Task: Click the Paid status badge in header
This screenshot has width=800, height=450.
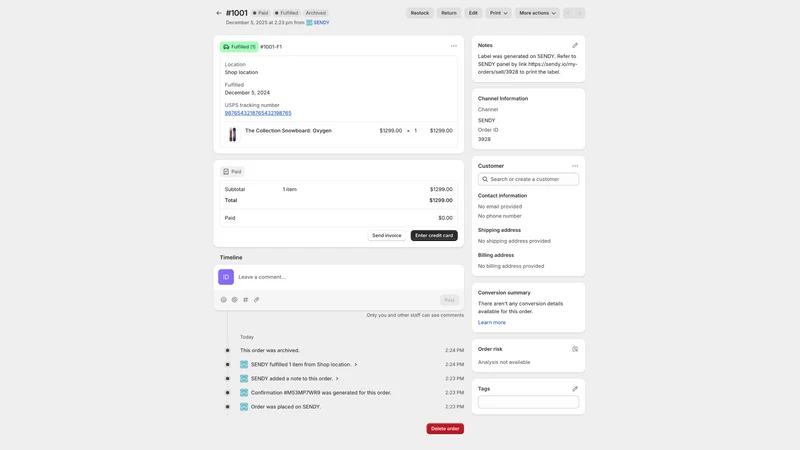Action: (260, 13)
